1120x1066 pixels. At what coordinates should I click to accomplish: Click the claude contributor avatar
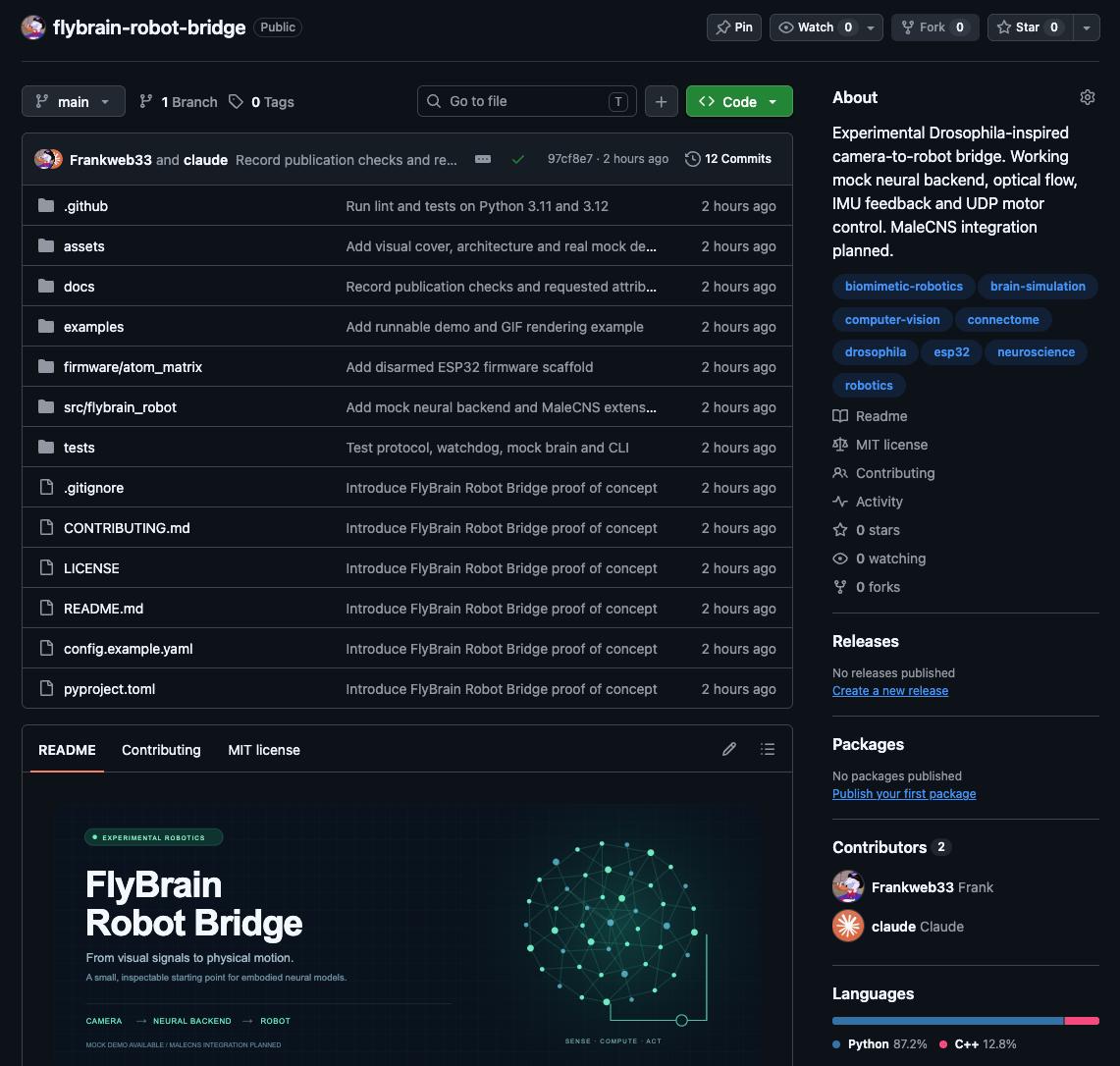pos(848,926)
